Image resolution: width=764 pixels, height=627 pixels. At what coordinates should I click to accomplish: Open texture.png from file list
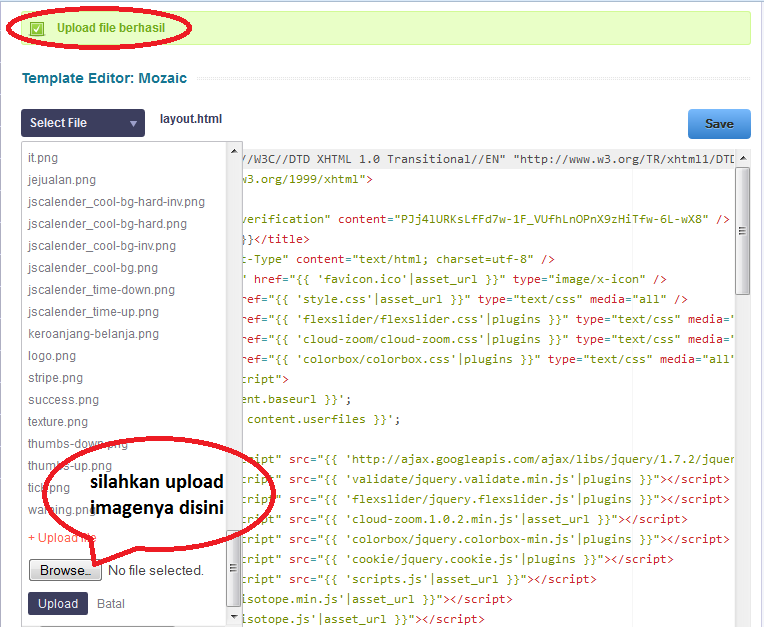coord(58,422)
